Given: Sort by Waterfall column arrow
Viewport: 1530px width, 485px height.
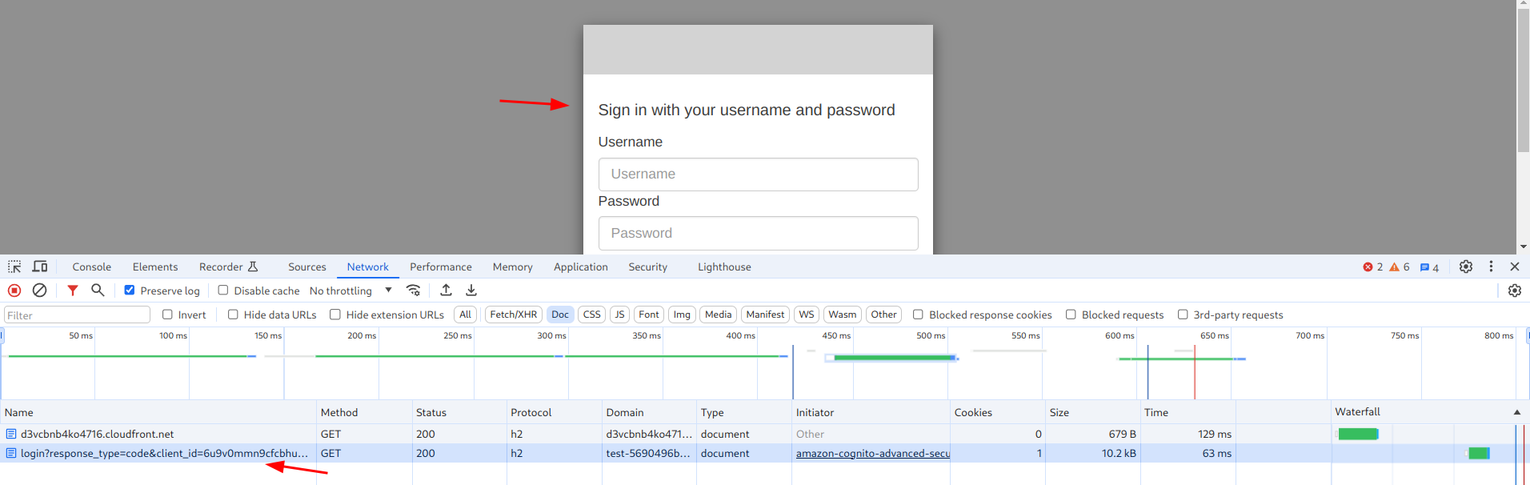Looking at the screenshot, I should point(1516,412).
